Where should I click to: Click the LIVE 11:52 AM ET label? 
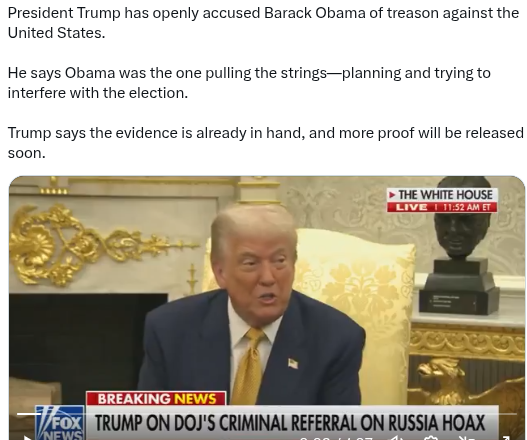(x=442, y=207)
